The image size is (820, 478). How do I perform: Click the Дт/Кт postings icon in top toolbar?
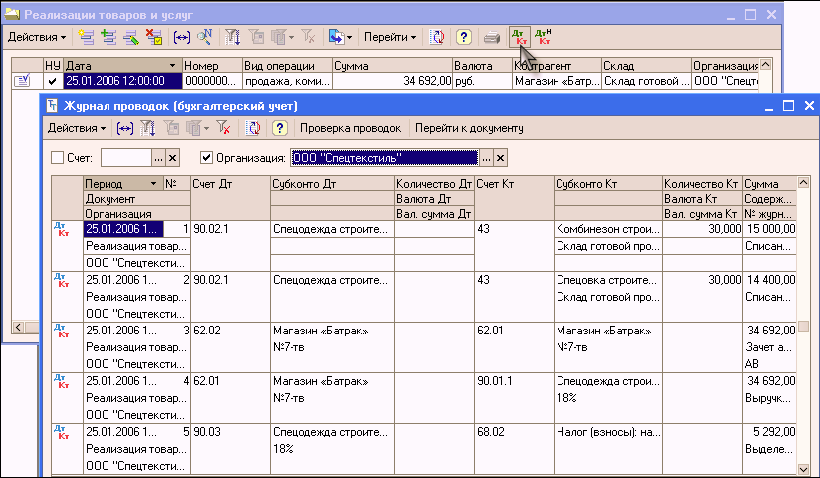518,37
